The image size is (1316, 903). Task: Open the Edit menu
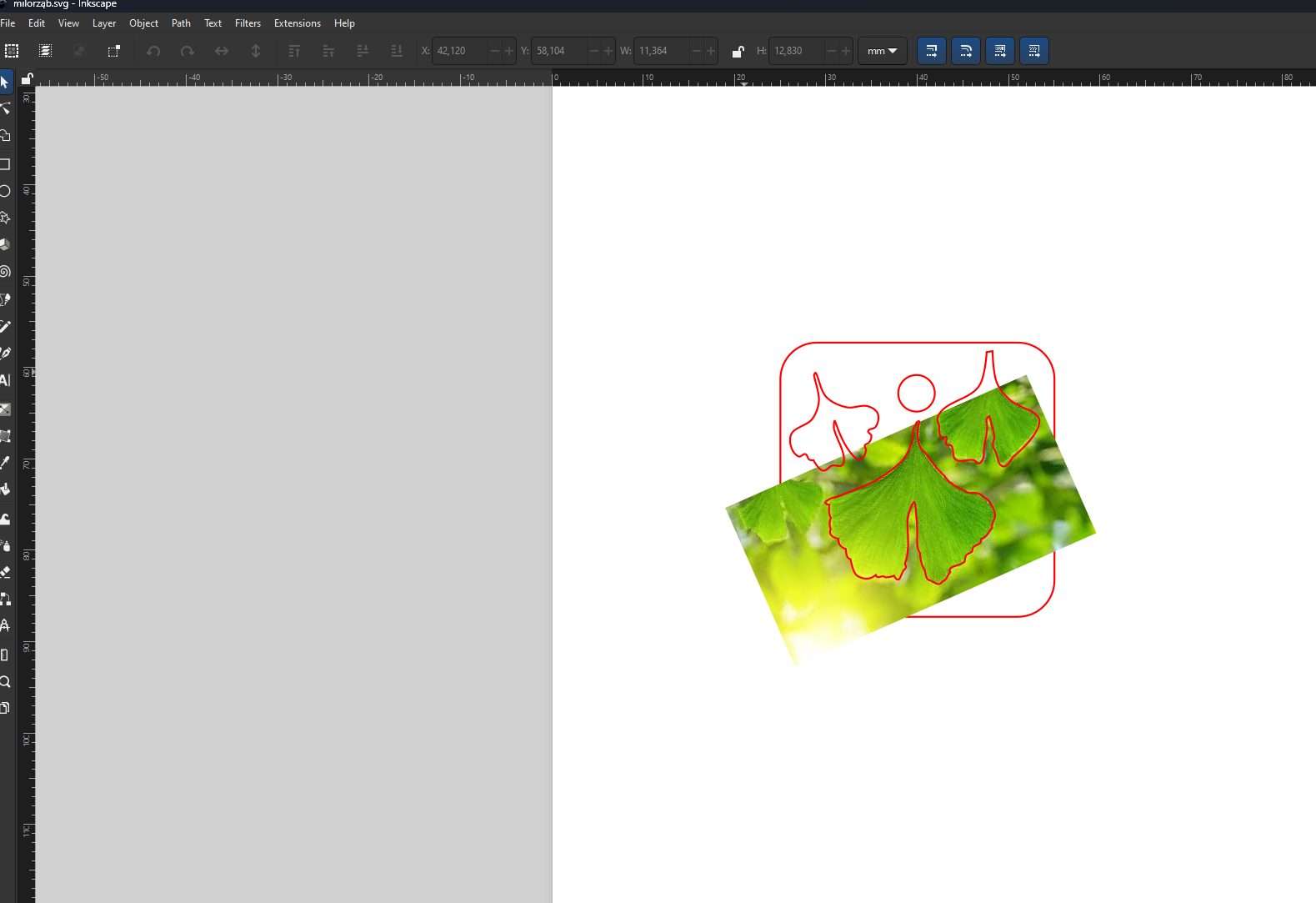point(37,23)
